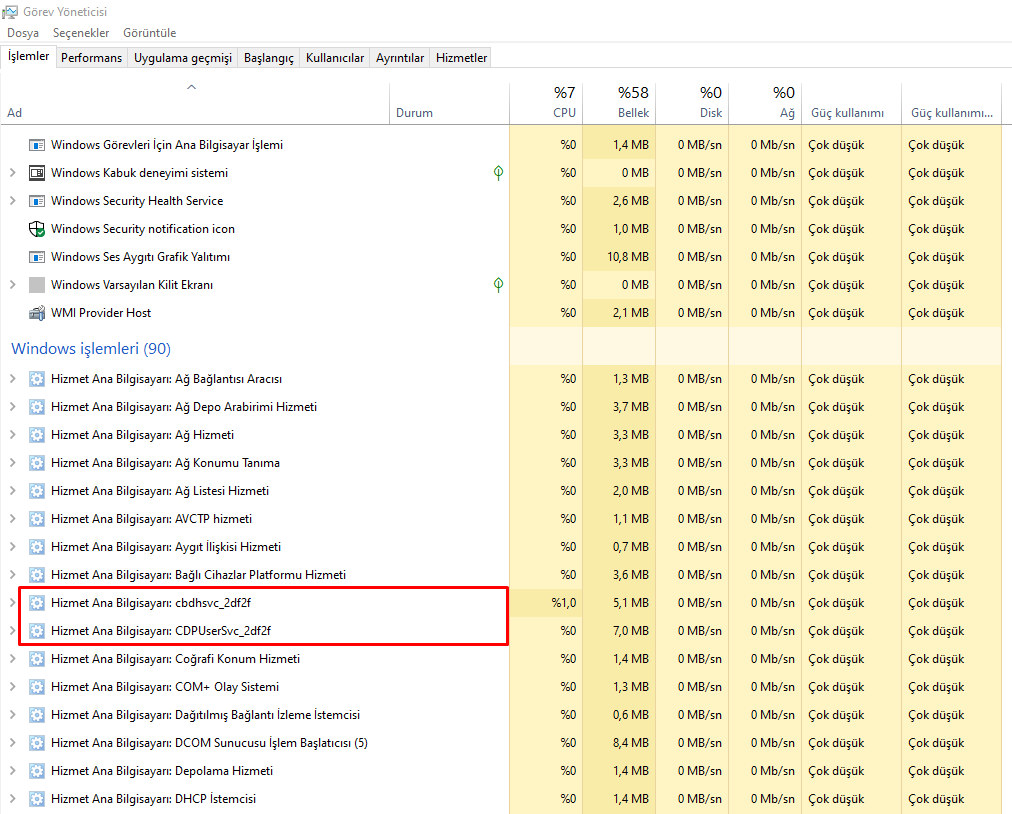This screenshot has height=814, width=1012.
Task: Click the Windows Kabuk deneyimi sistemi icon
Action: pos(37,173)
